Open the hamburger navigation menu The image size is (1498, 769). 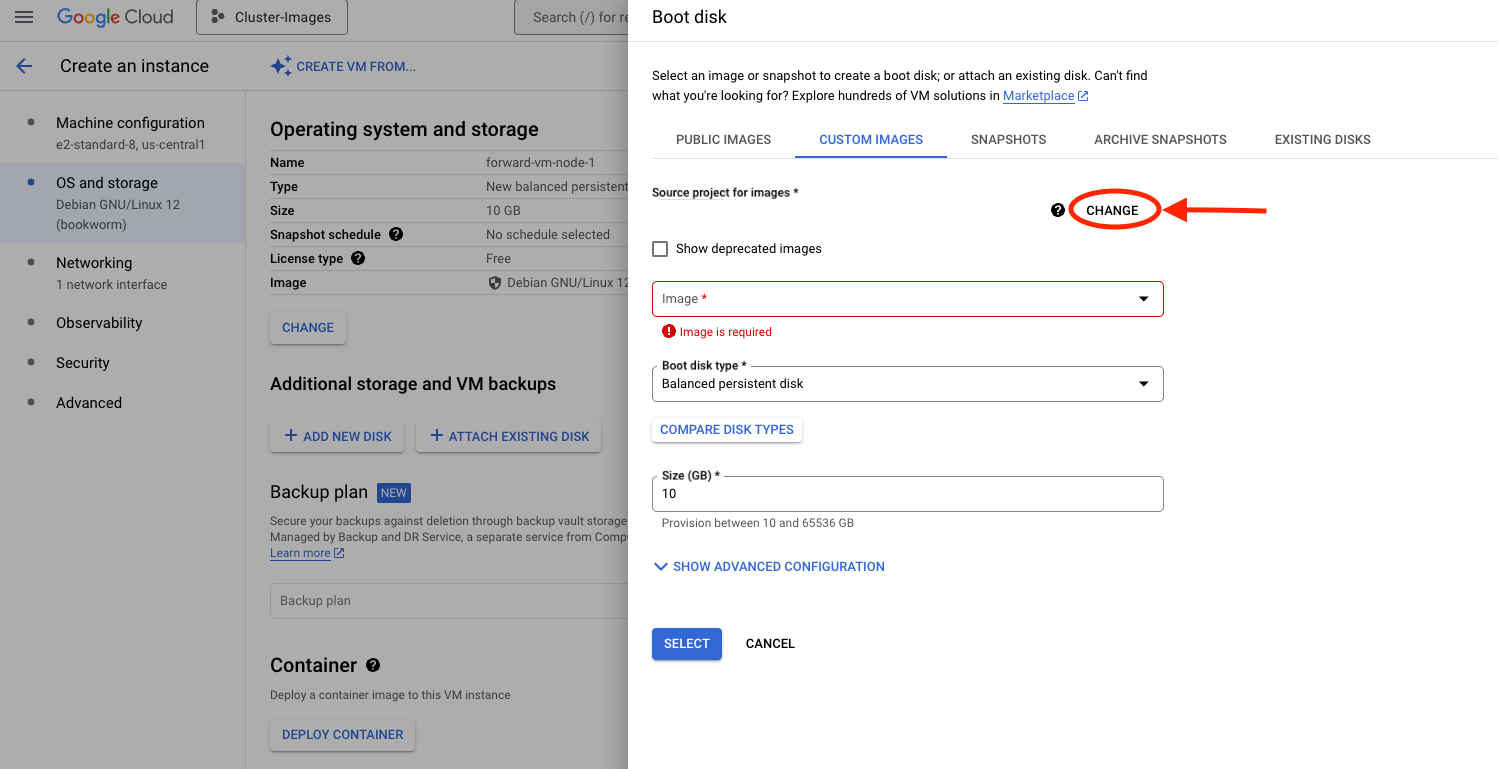pyautogui.click(x=24, y=17)
